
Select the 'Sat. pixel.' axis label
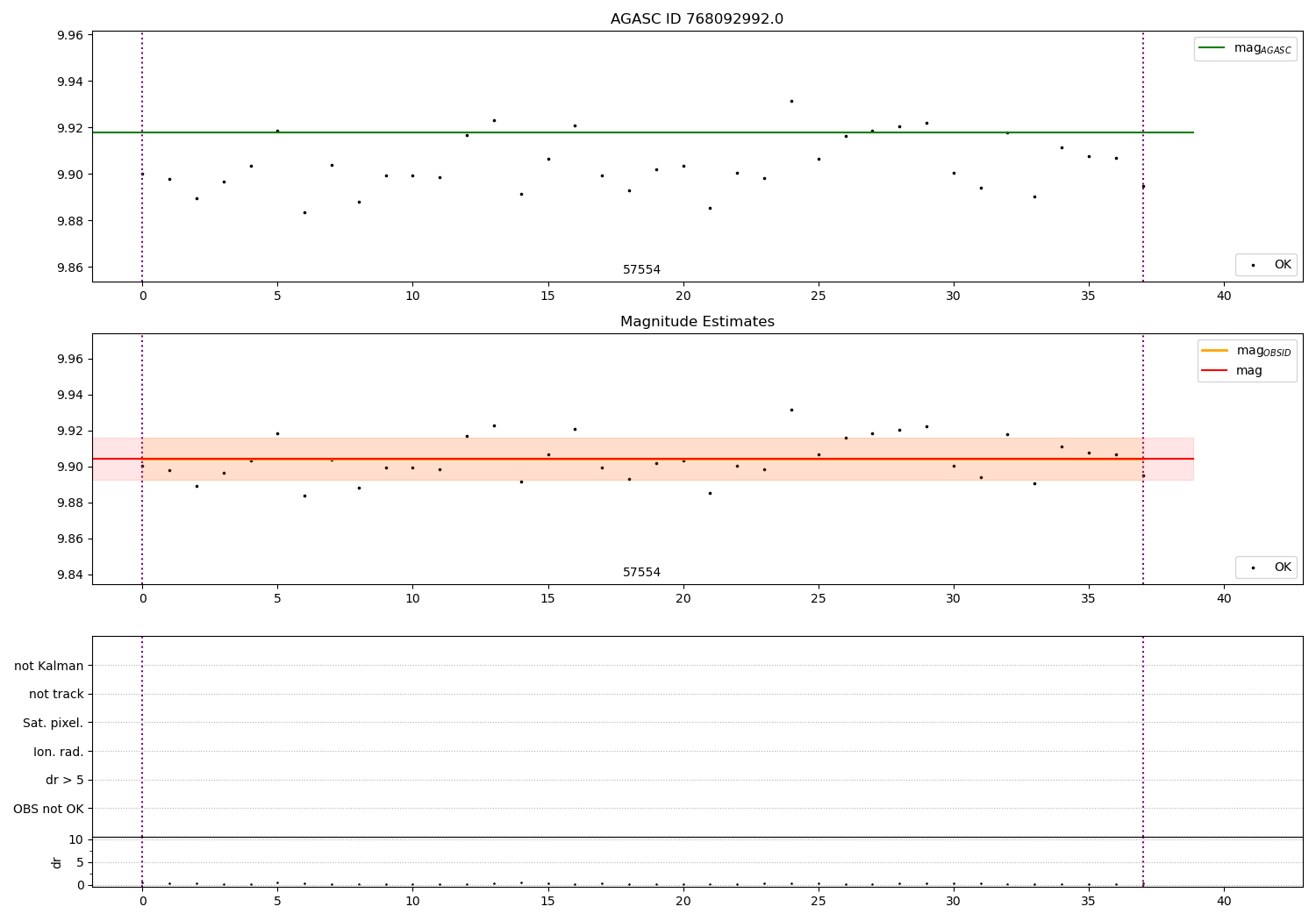(x=54, y=723)
